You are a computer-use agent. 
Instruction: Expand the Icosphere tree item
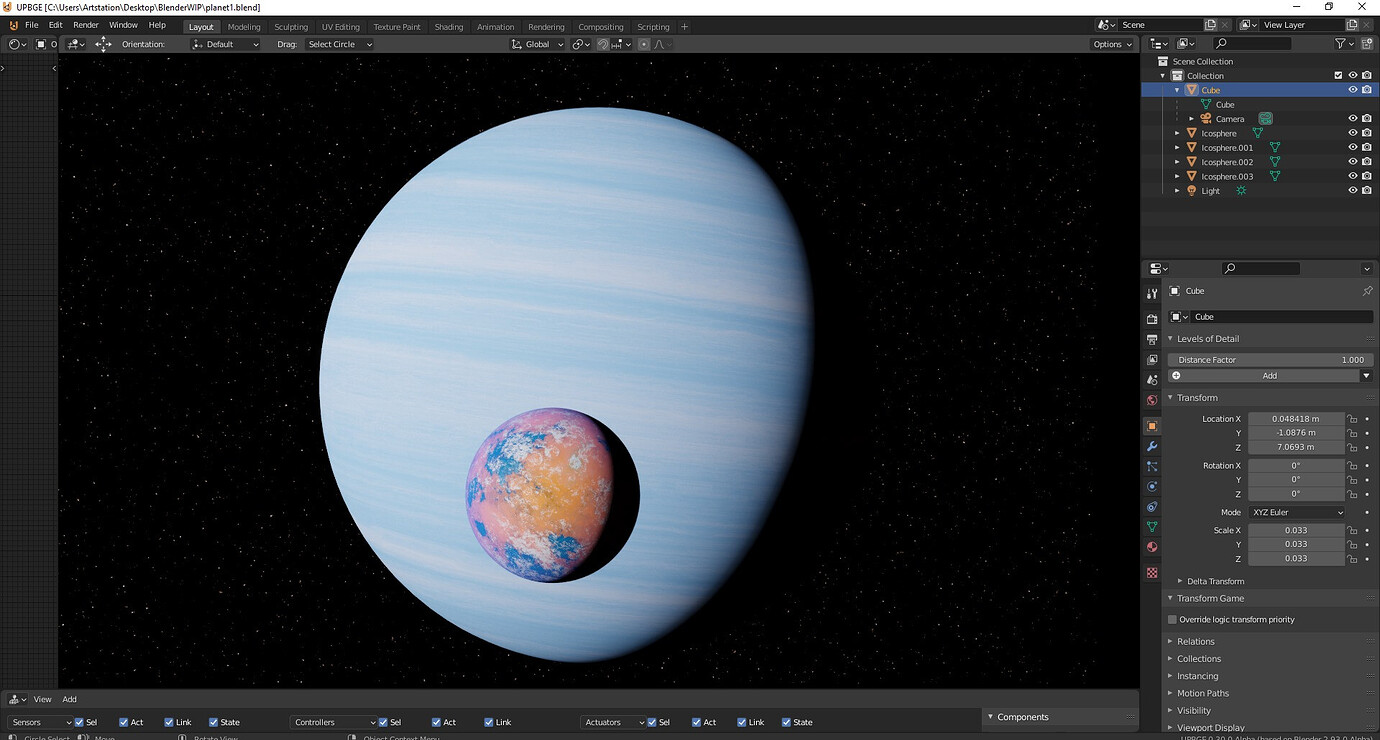pos(1177,133)
